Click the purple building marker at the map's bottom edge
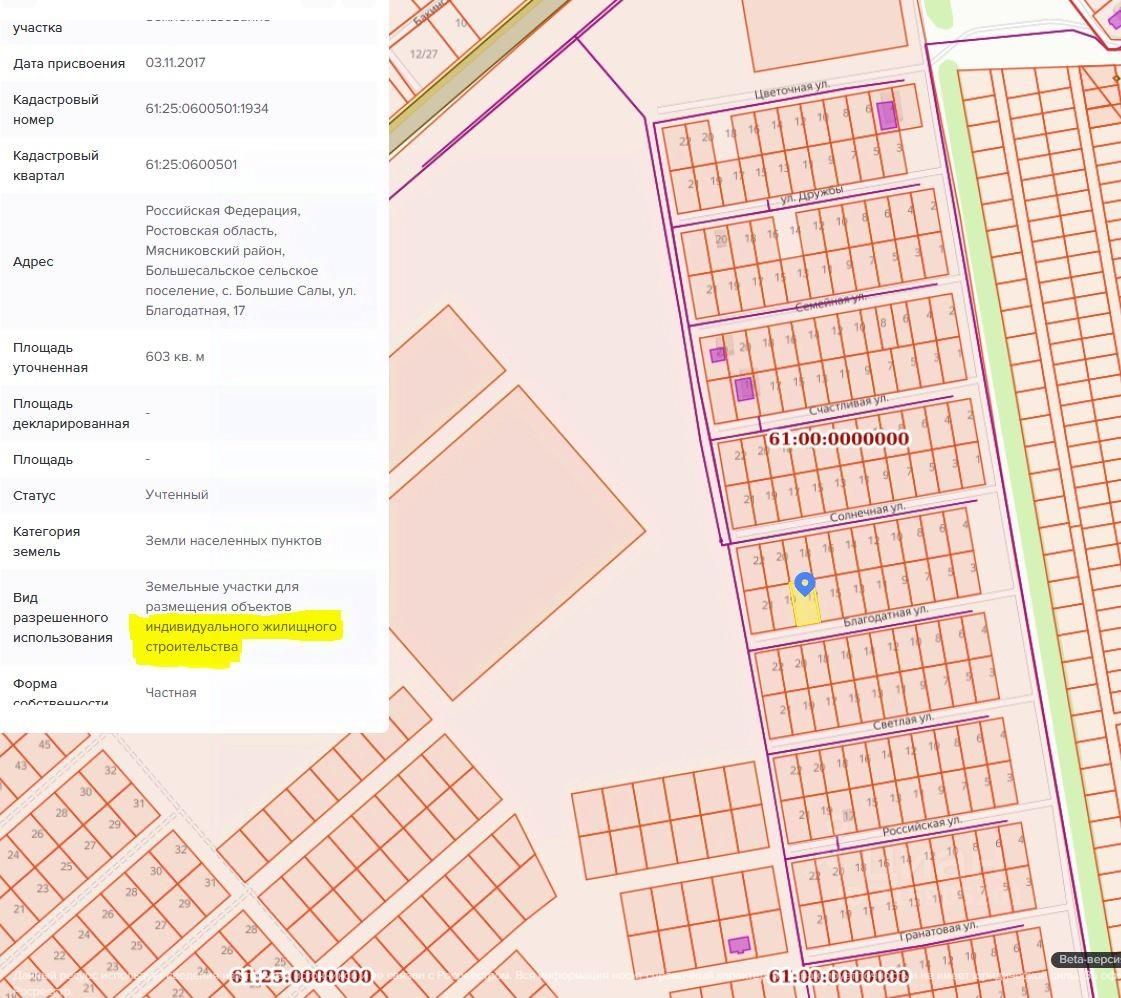Image resolution: width=1121 pixels, height=998 pixels. click(739, 944)
